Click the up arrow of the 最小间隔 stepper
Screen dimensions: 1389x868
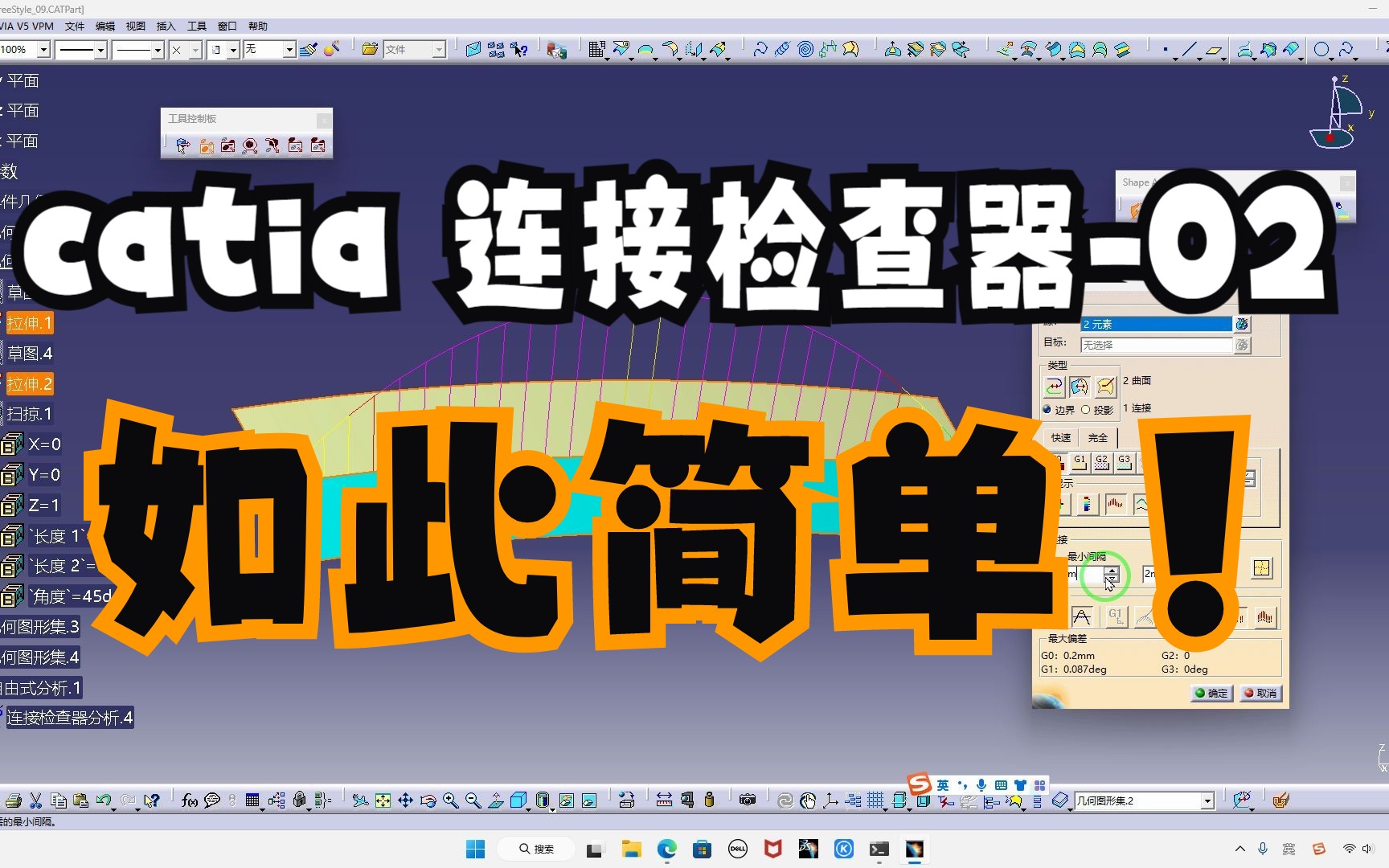[x=1112, y=571]
